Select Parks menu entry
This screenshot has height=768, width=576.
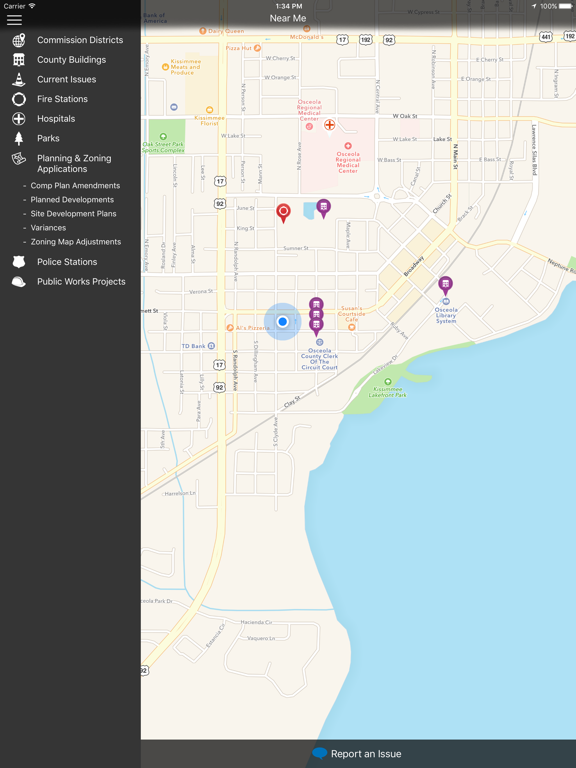[70, 139]
